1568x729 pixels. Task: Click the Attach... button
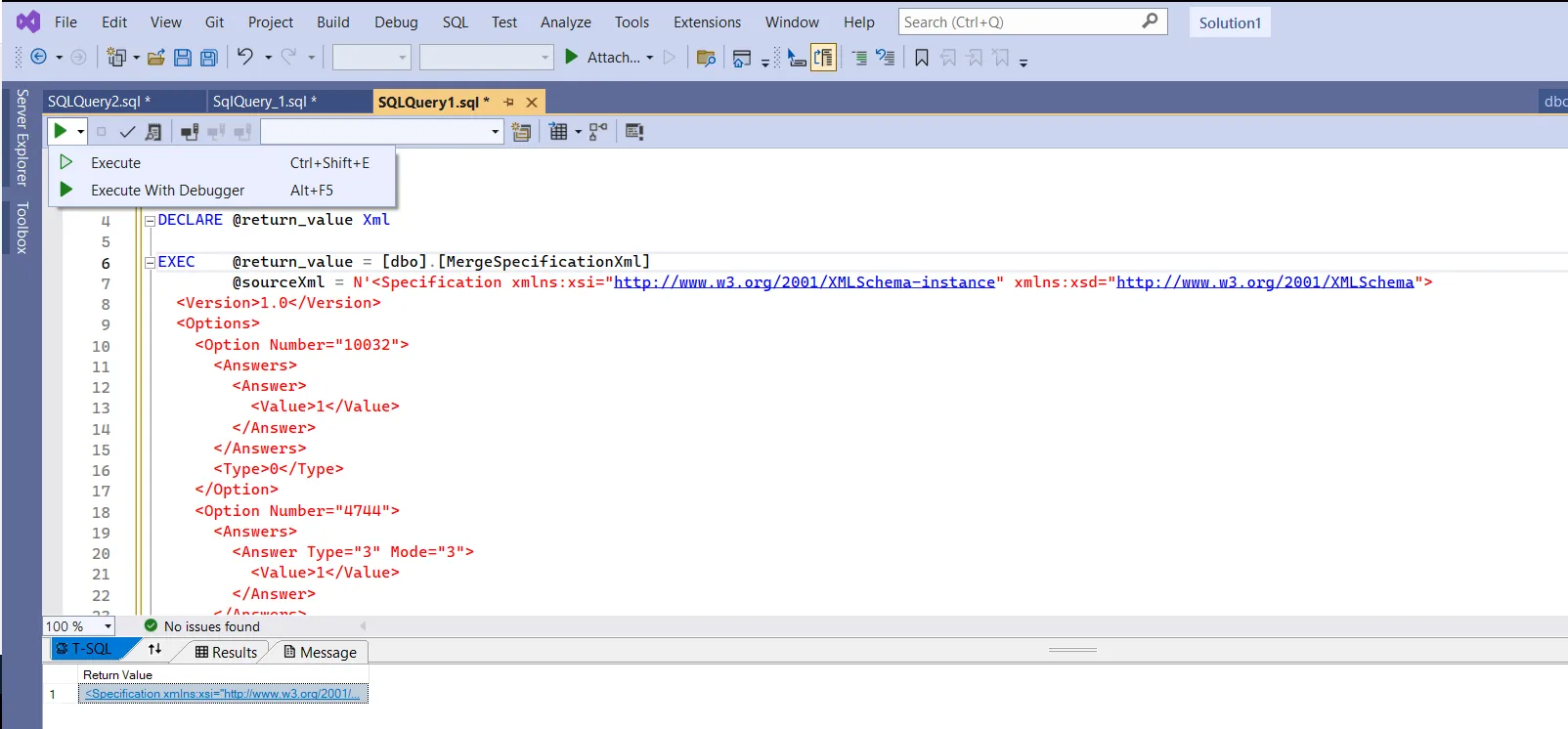pos(602,58)
